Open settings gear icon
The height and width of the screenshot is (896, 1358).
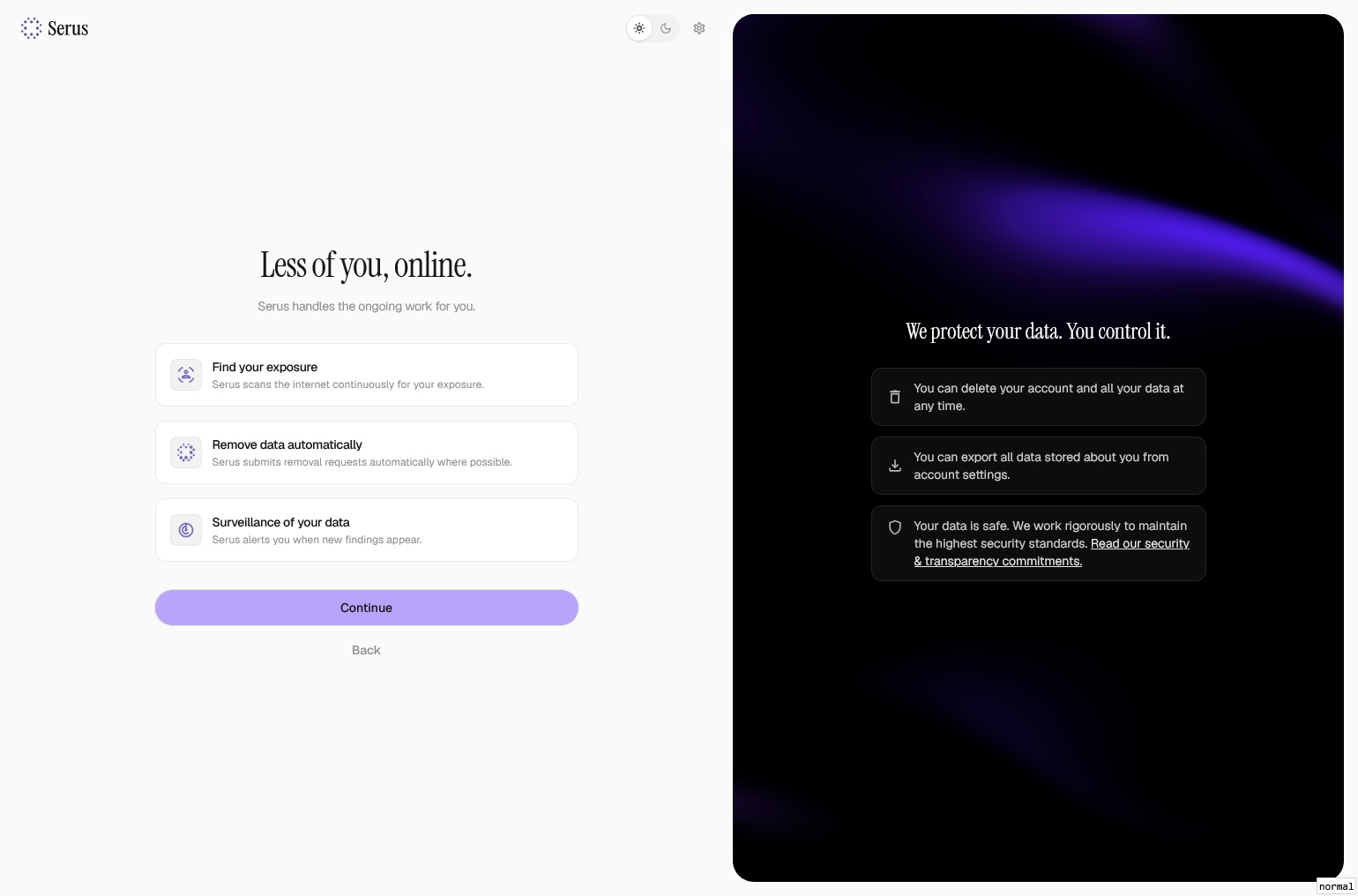pos(699,28)
